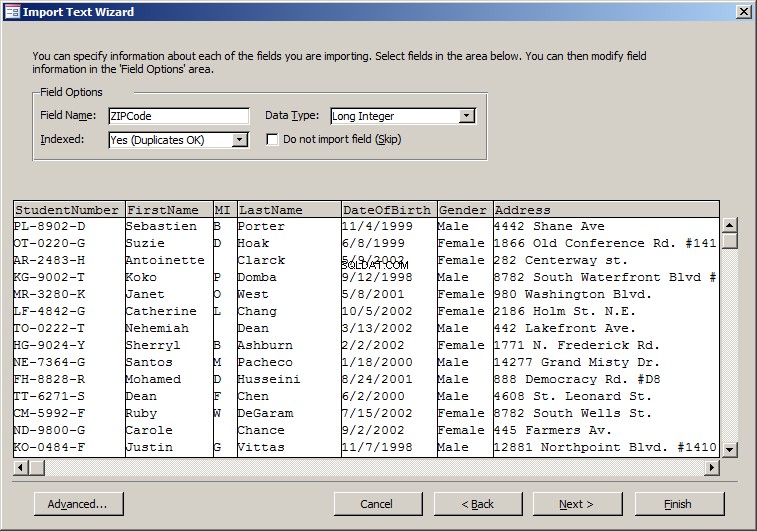The height and width of the screenshot is (531, 757).
Task: Open the Data Type dropdown arrow
Action: tap(466, 116)
